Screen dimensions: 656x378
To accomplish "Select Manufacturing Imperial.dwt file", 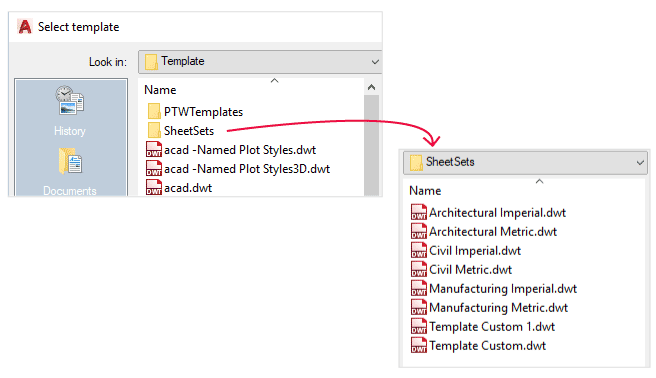I will 503,289.
